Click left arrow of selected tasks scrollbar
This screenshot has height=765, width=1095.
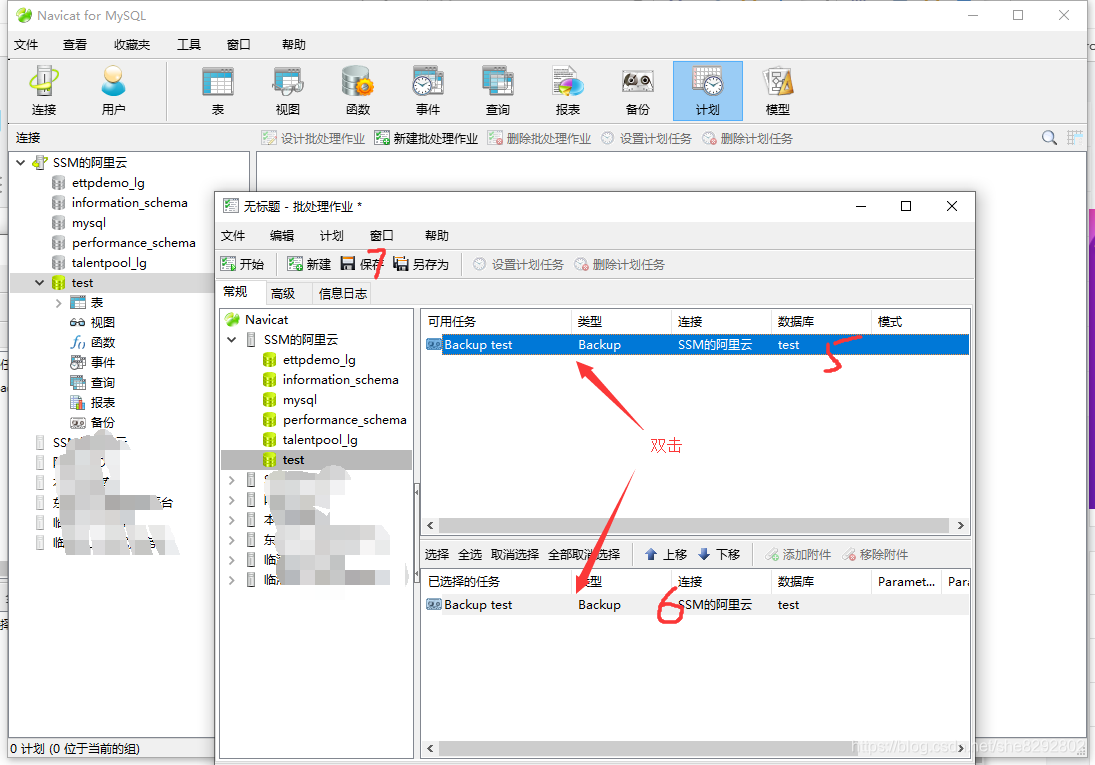coord(430,748)
